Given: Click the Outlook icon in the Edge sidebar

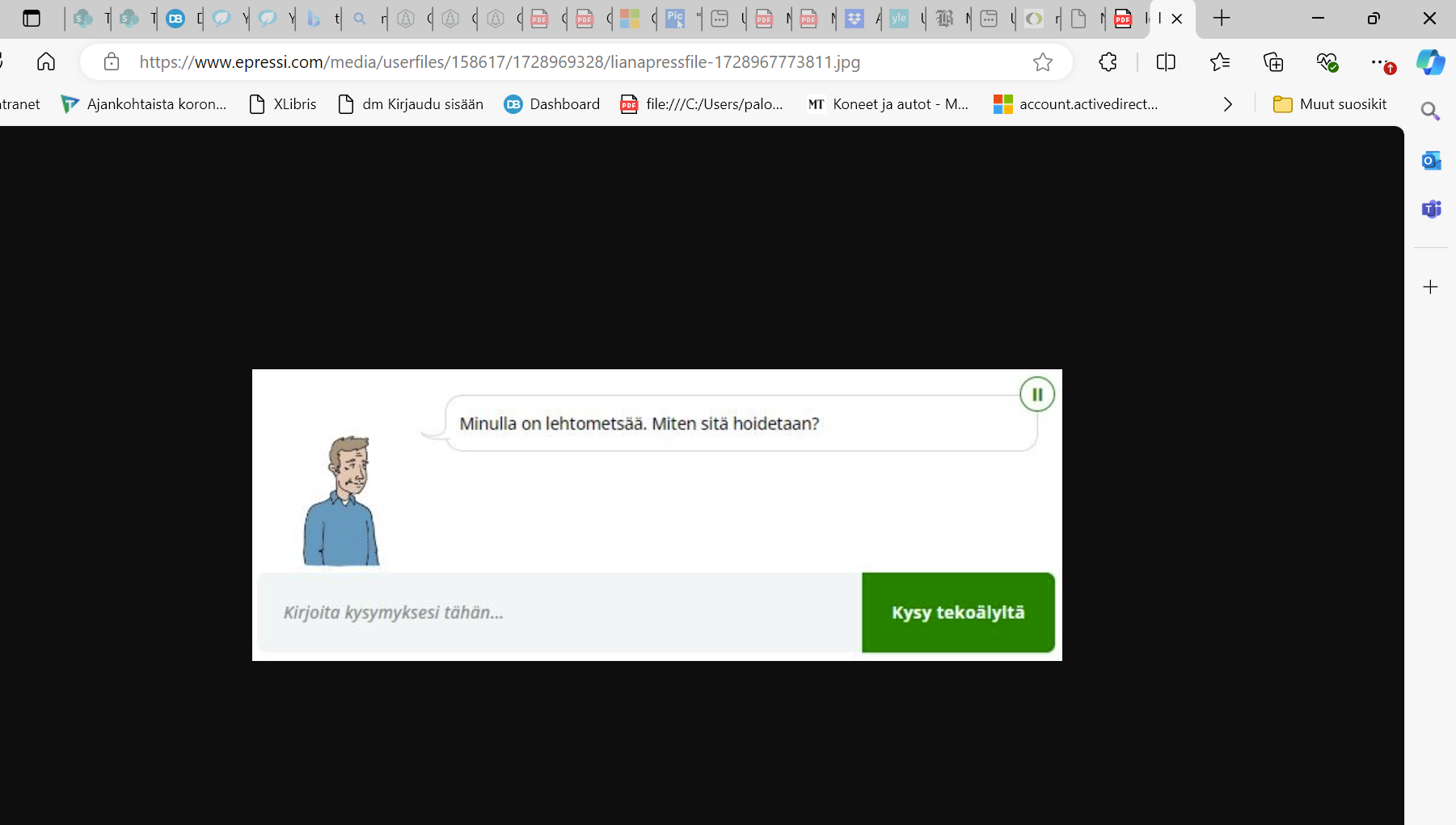Looking at the screenshot, I should (x=1431, y=161).
